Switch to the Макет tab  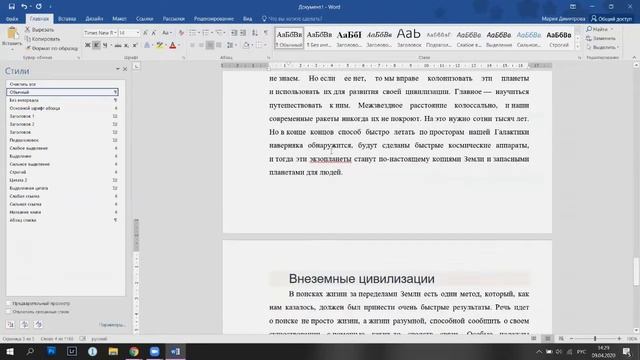click(119, 19)
